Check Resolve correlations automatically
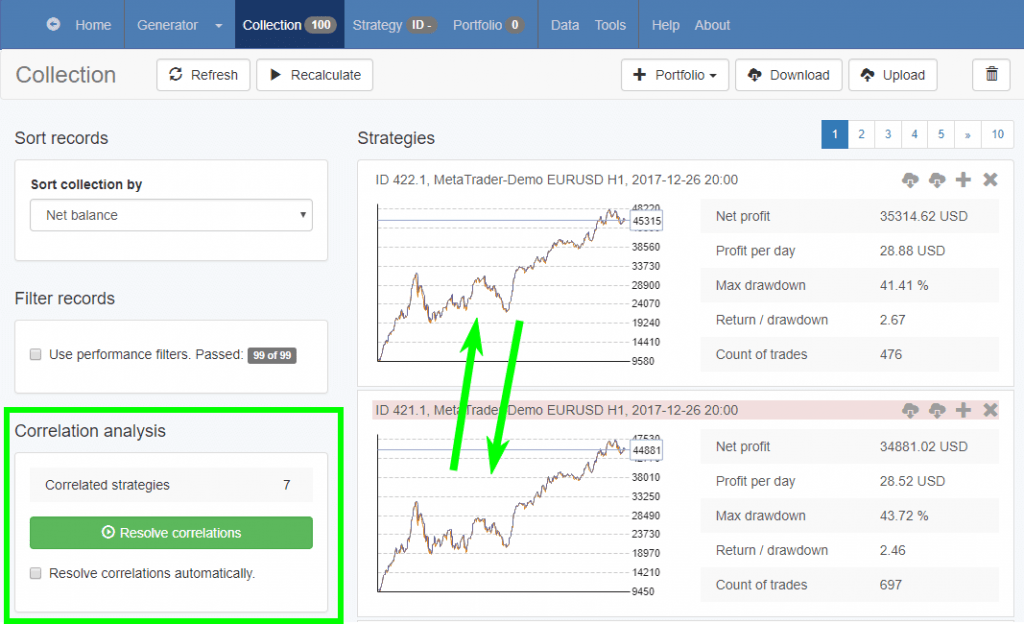 pyautogui.click(x=36, y=574)
